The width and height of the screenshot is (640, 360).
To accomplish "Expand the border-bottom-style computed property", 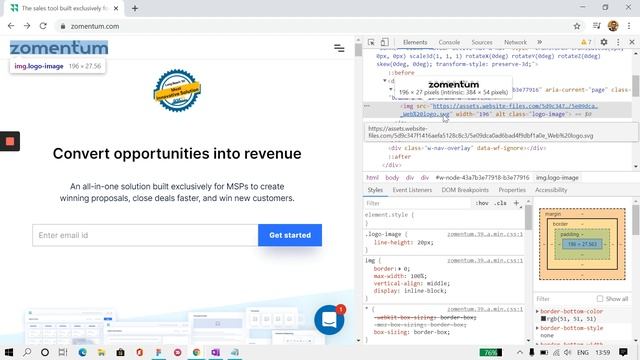I will [x=538, y=328].
